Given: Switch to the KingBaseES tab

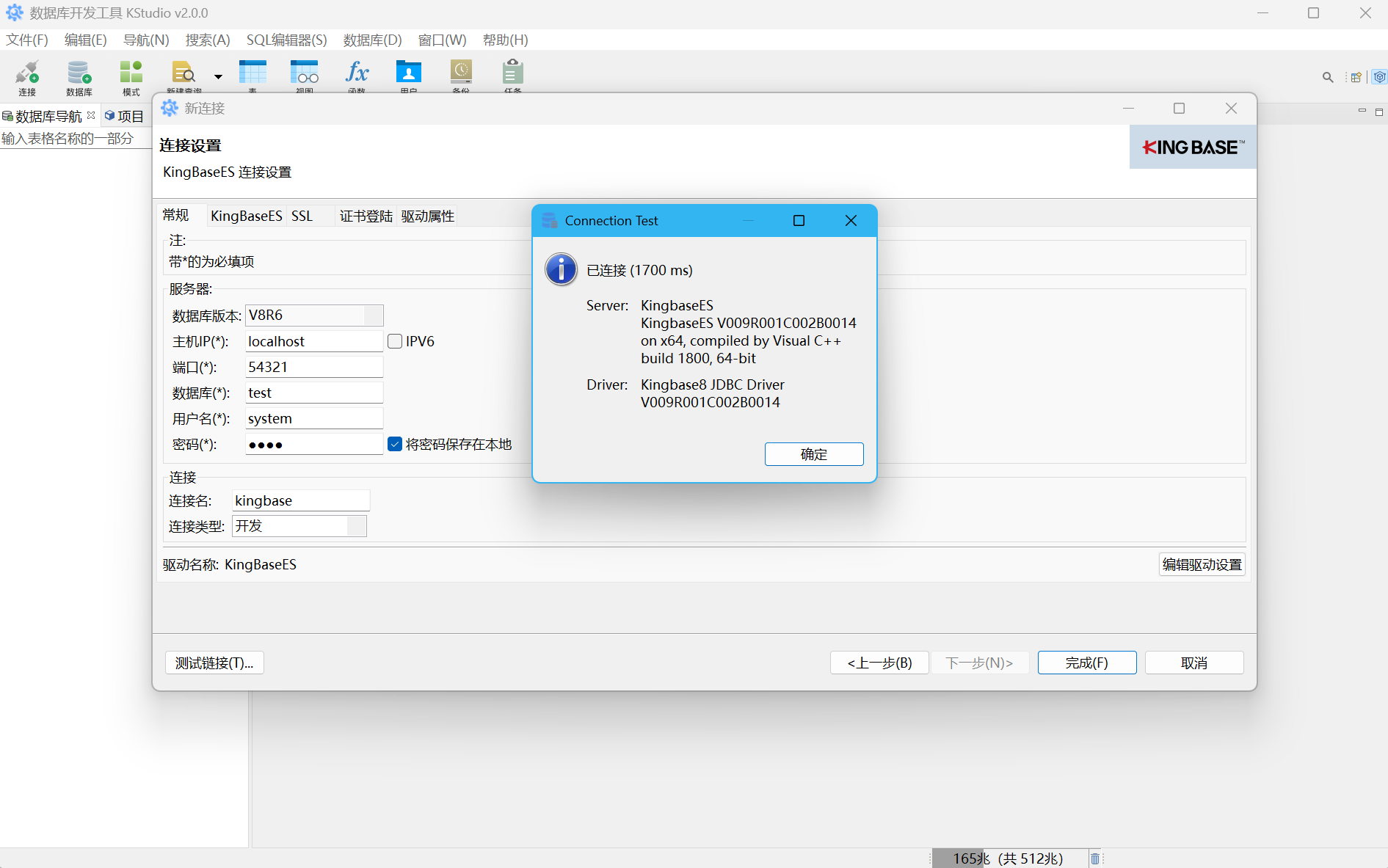Looking at the screenshot, I should [x=246, y=216].
